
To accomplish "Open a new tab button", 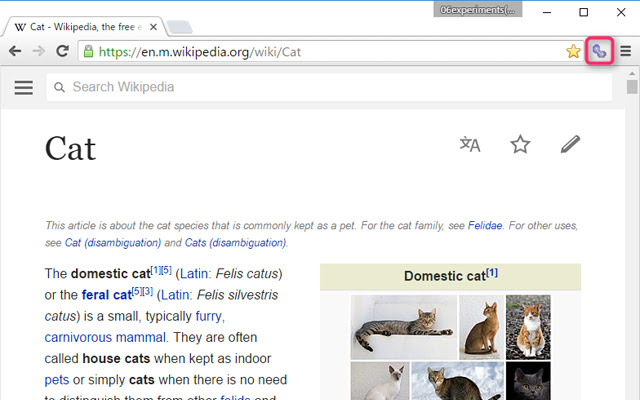I will tap(180, 27).
